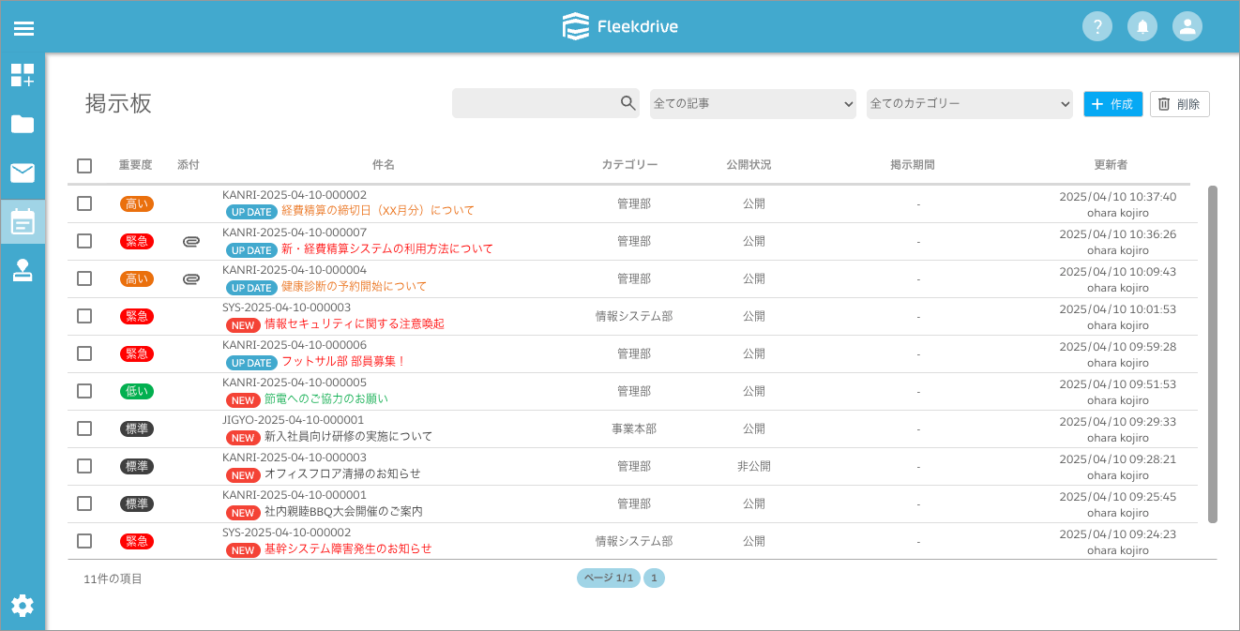Open the Fleekdrive hamburger menu
The height and width of the screenshot is (631, 1240).
(x=24, y=27)
